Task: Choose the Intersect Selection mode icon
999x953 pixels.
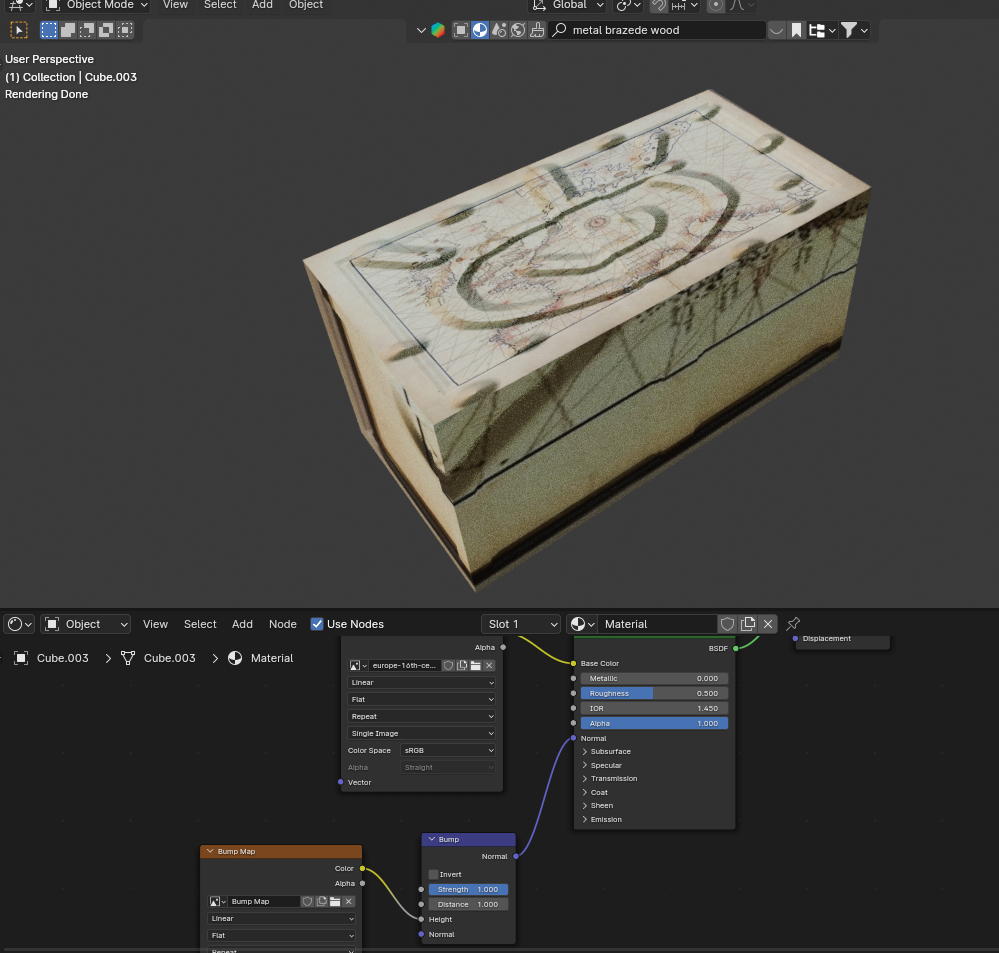Action: point(125,30)
